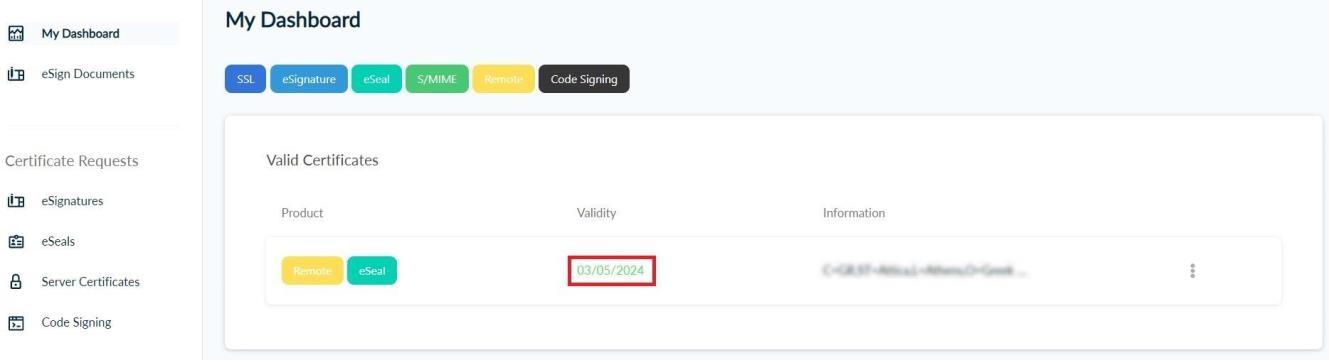
Task: Open the certificate row three-dot menu
Action: tap(1192, 271)
